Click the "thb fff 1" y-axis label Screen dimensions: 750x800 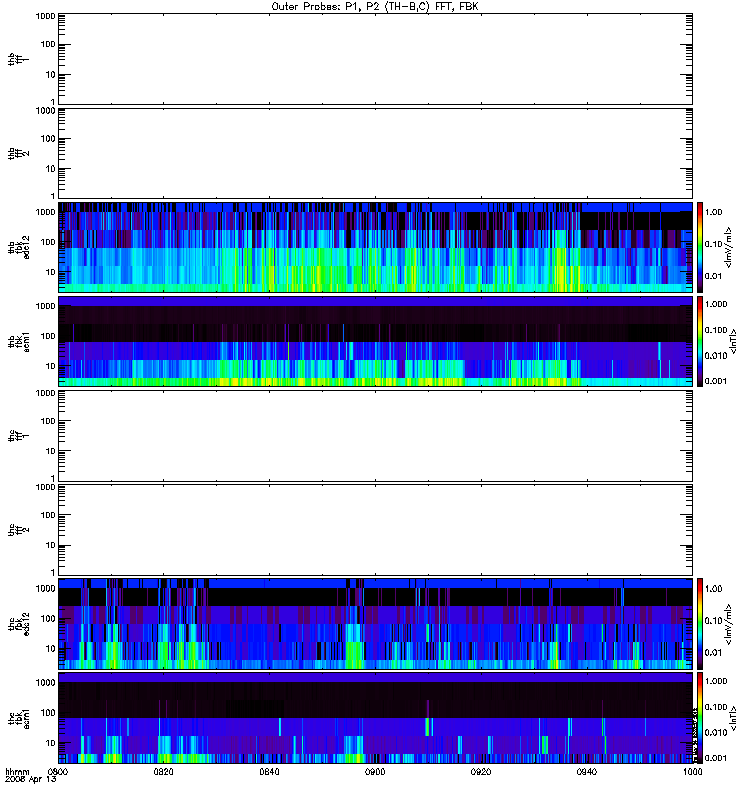point(19,59)
